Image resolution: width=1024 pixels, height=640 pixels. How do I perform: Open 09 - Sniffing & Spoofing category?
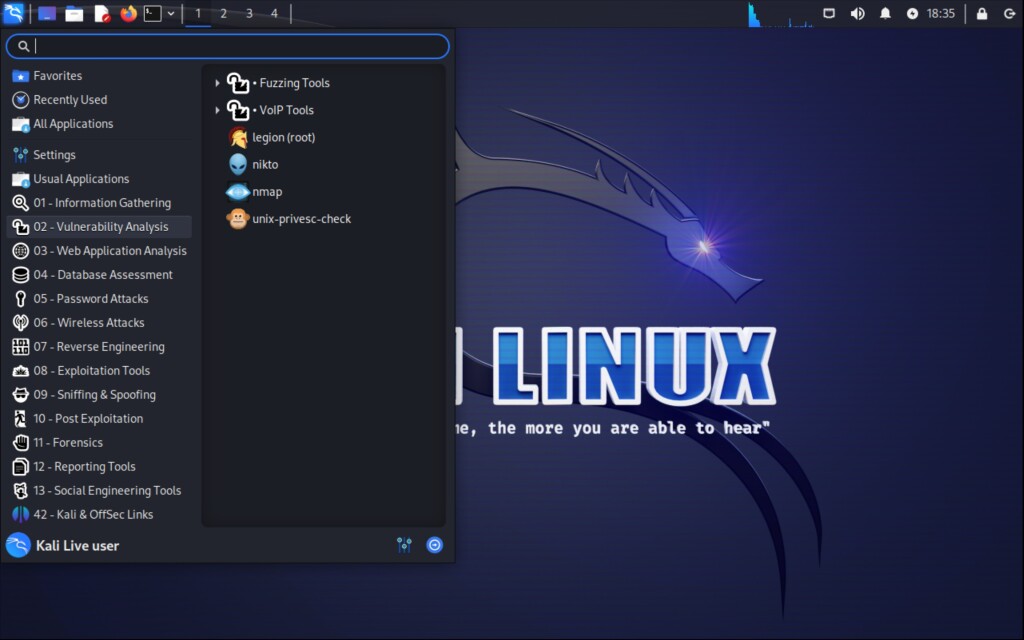(x=99, y=394)
